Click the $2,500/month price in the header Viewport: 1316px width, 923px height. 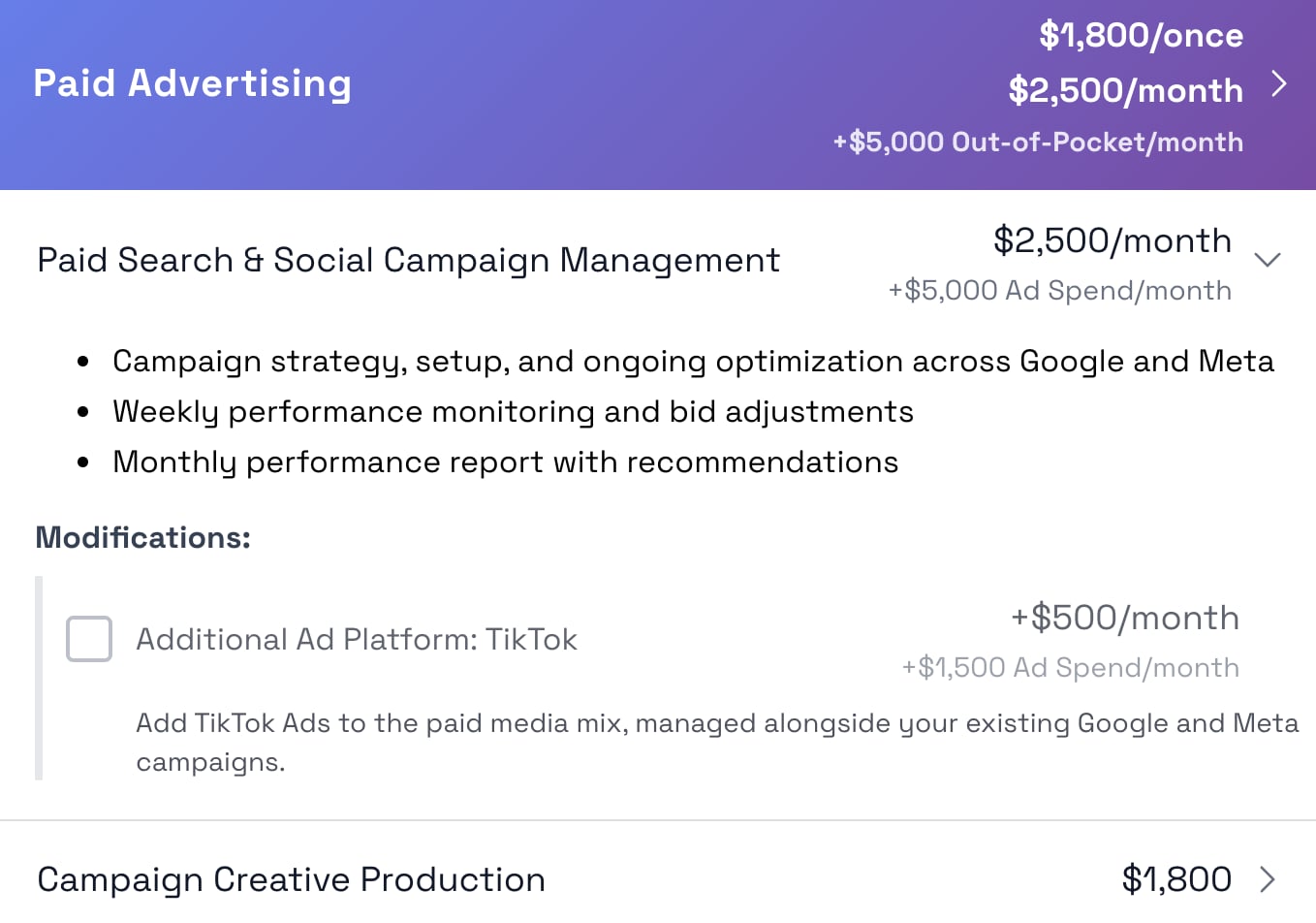coord(1125,91)
